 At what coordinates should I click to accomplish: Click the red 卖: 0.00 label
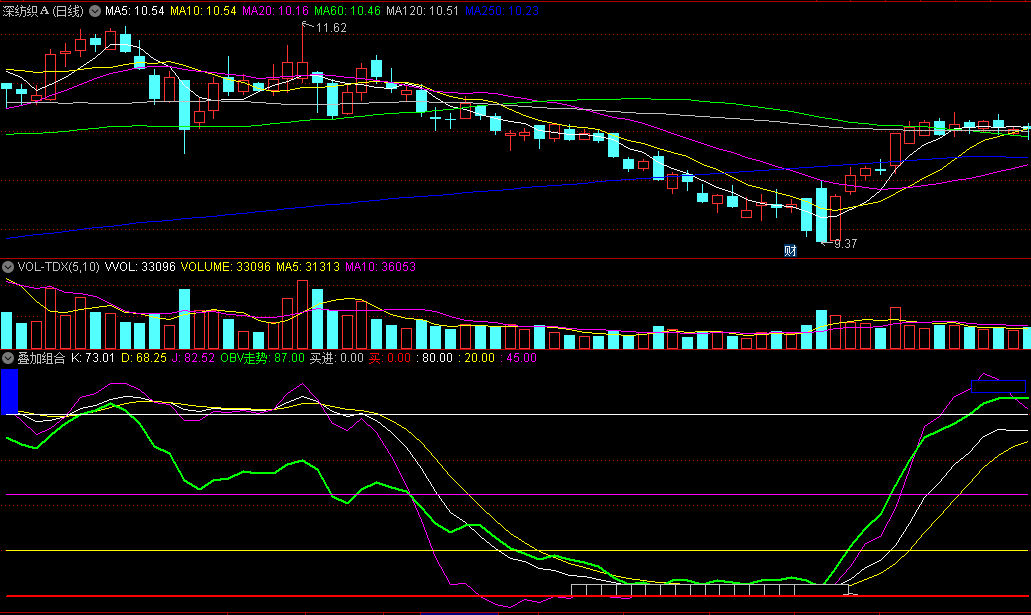click(390, 358)
